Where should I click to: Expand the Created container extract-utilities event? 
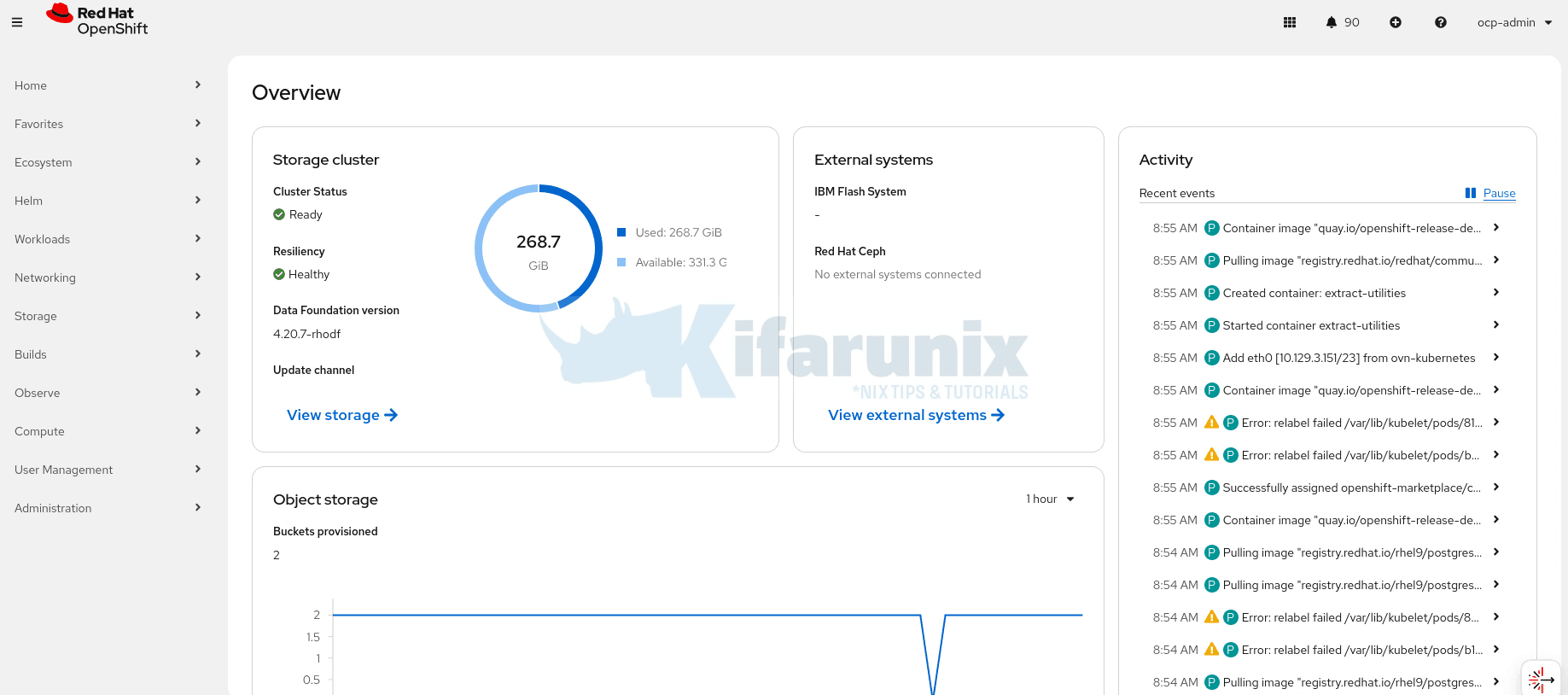coord(1495,293)
